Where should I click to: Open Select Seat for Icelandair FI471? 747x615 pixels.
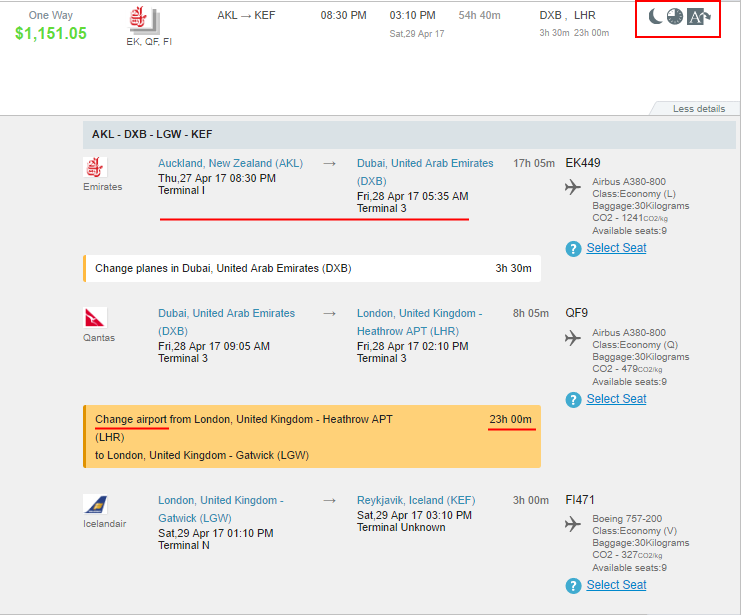pos(616,585)
